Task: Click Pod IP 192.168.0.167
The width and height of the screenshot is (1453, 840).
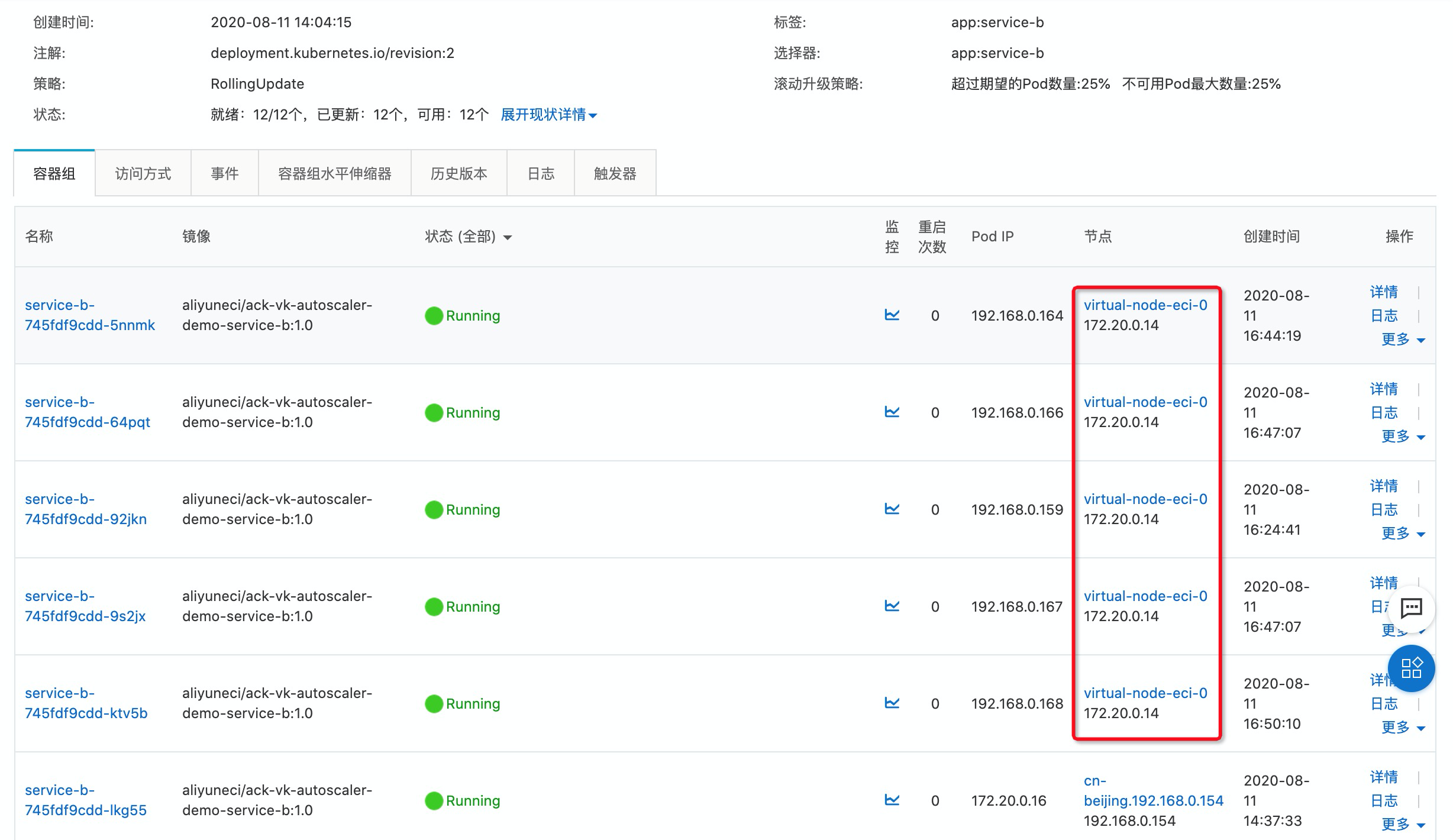Action: pos(1017,606)
